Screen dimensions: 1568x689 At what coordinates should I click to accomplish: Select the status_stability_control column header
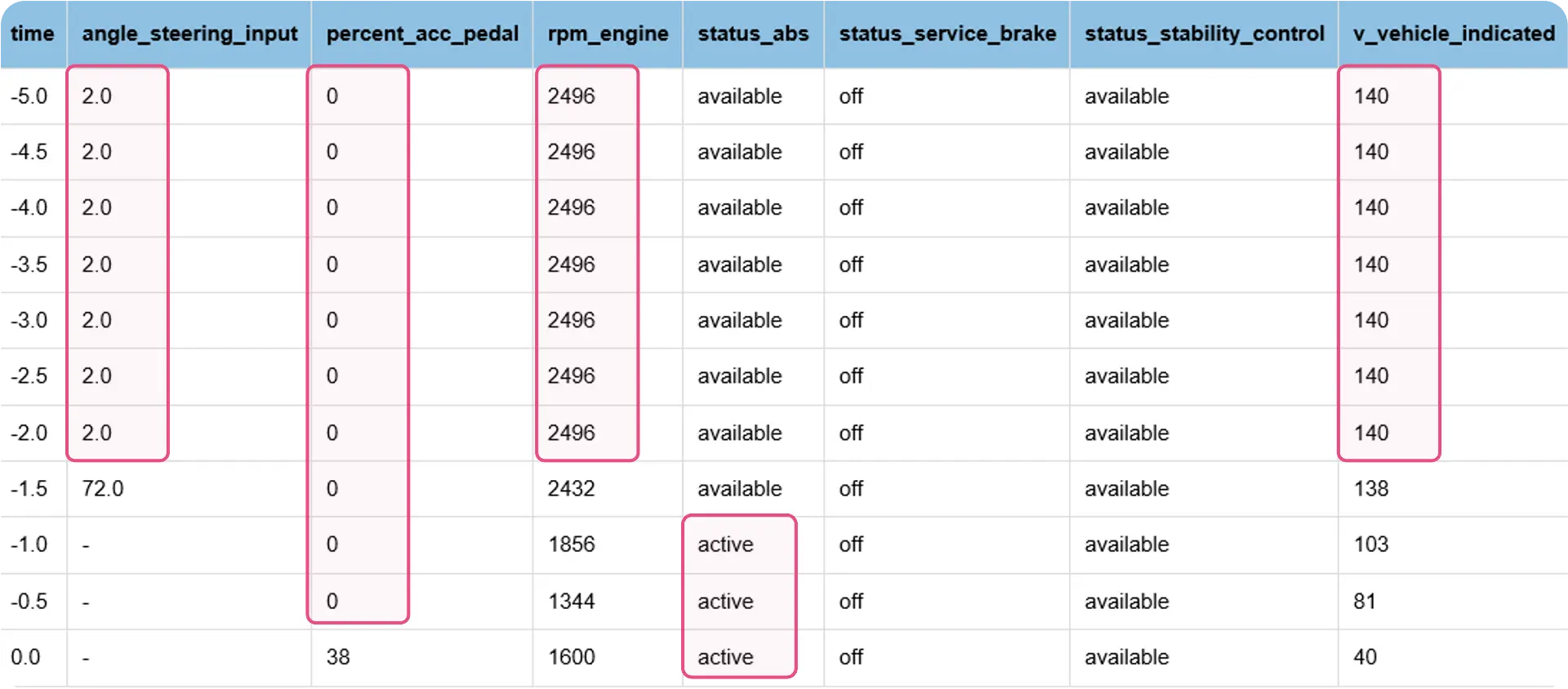click(x=1205, y=33)
